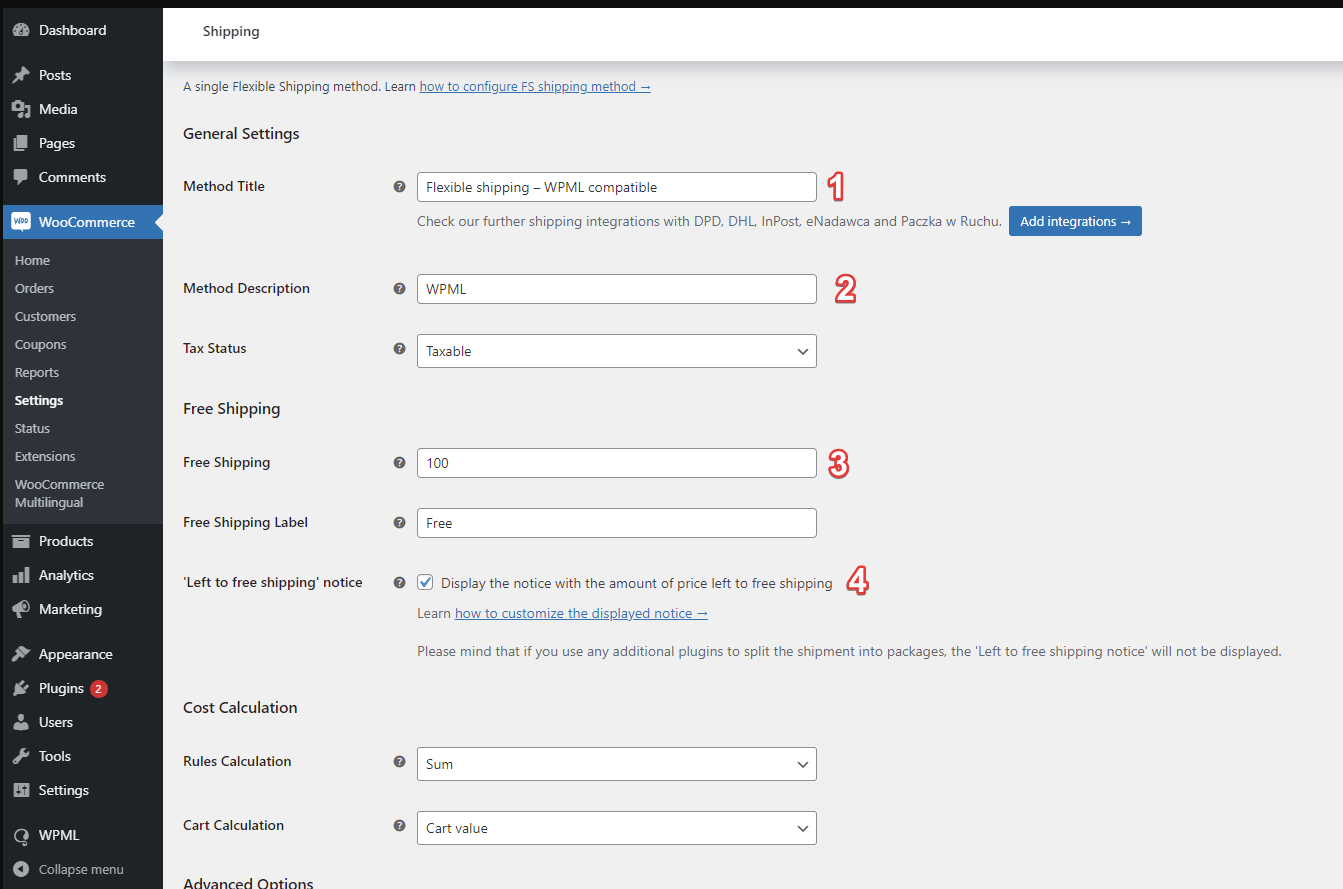The height and width of the screenshot is (889, 1343).
Task: Click help icon beside Rules Calculation
Action: coord(399,761)
